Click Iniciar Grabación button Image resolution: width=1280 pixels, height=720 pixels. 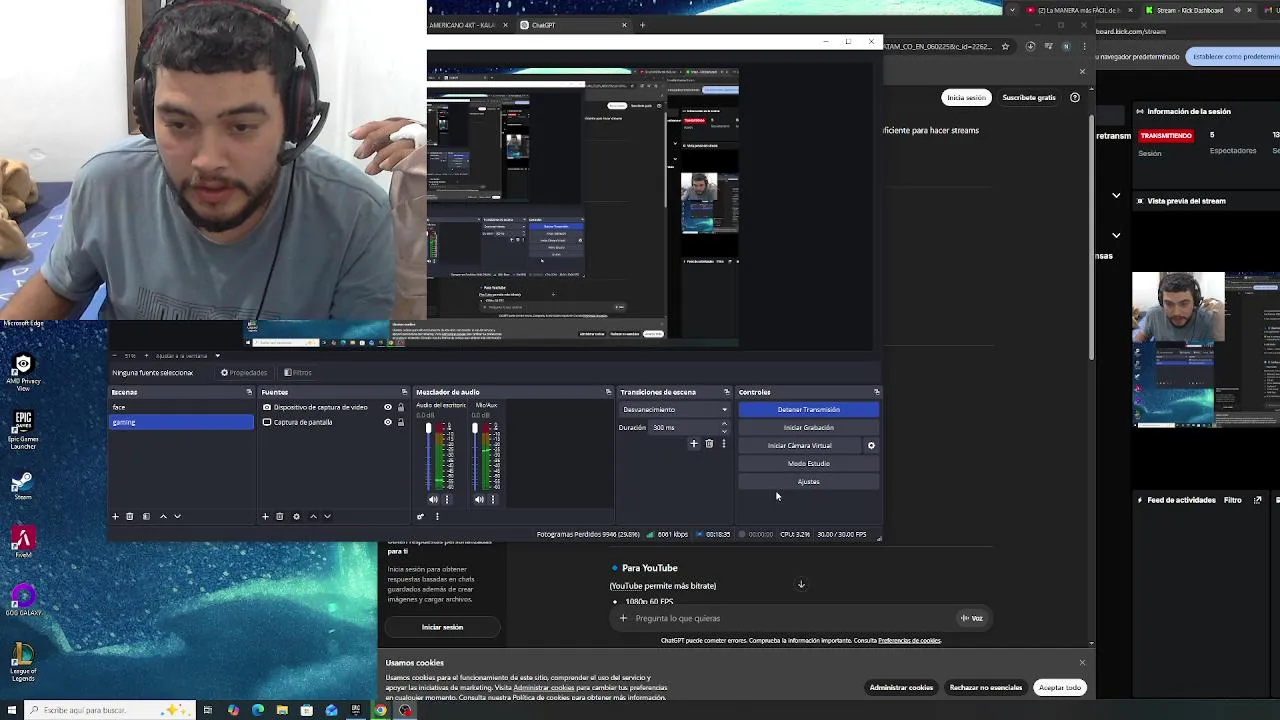(x=808, y=428)
